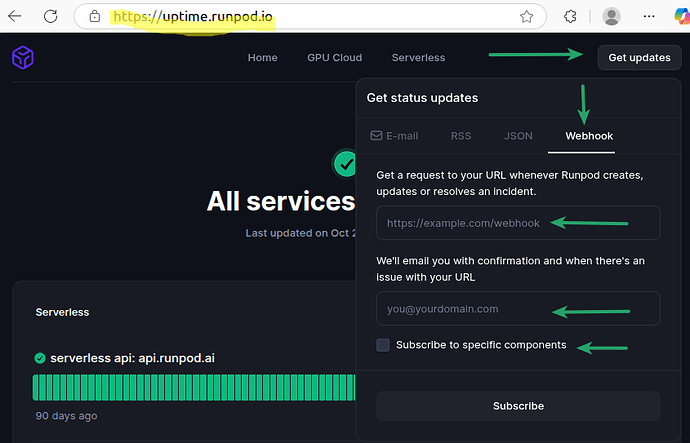690x443 pixels.
Task: Switch to the E-mail tab
Action: 395,136
